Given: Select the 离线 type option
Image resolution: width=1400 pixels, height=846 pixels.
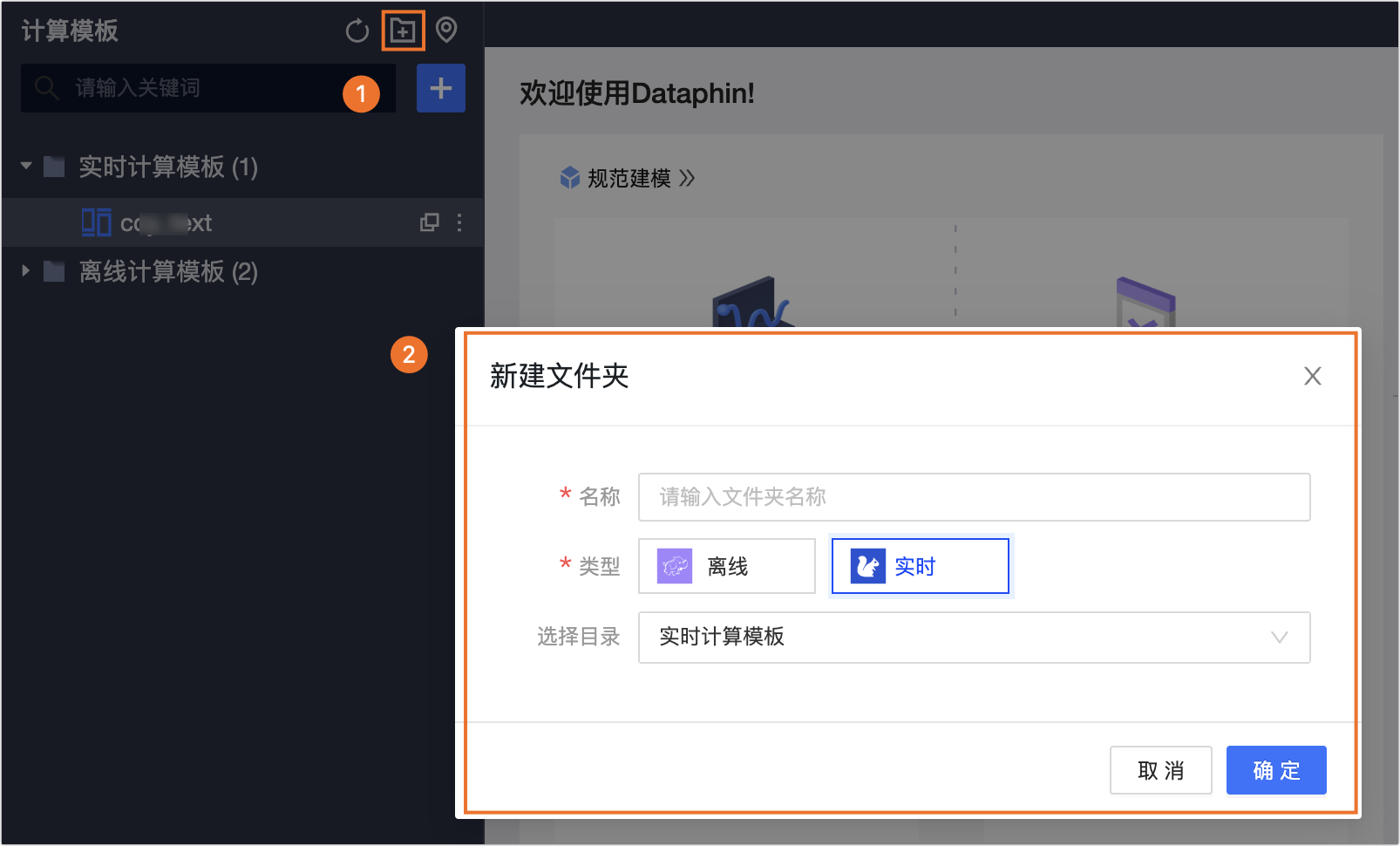Looking at the screenshot, I should (x=727, y=566).
